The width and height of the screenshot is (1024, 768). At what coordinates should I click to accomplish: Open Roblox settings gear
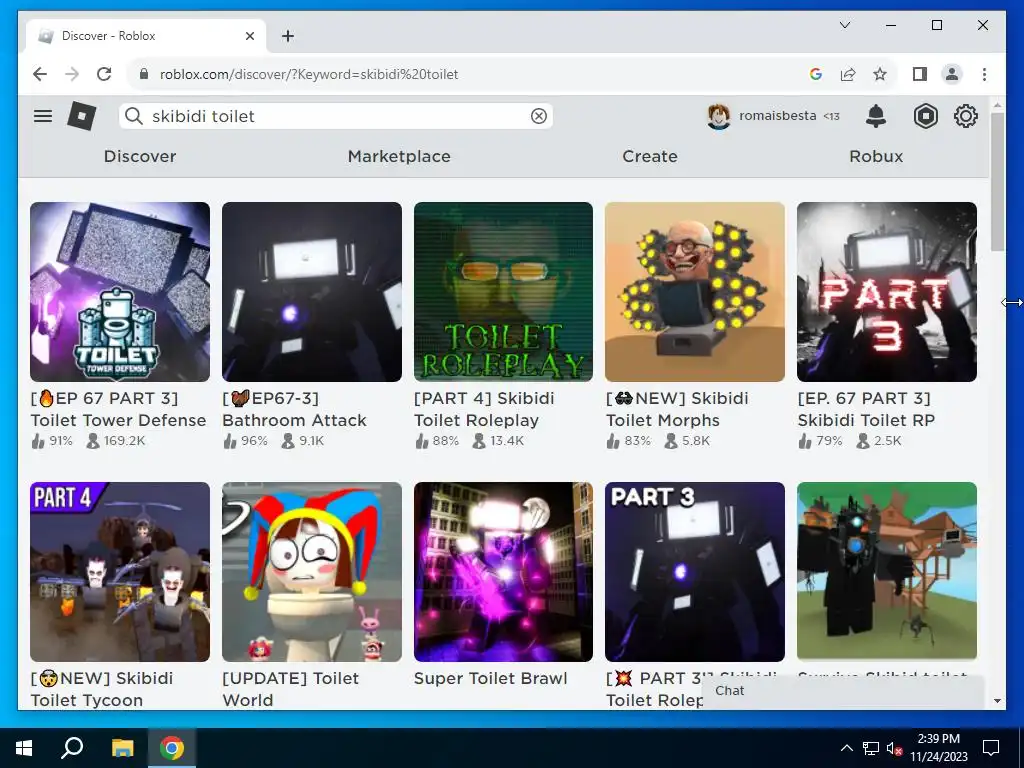[965, 116]
